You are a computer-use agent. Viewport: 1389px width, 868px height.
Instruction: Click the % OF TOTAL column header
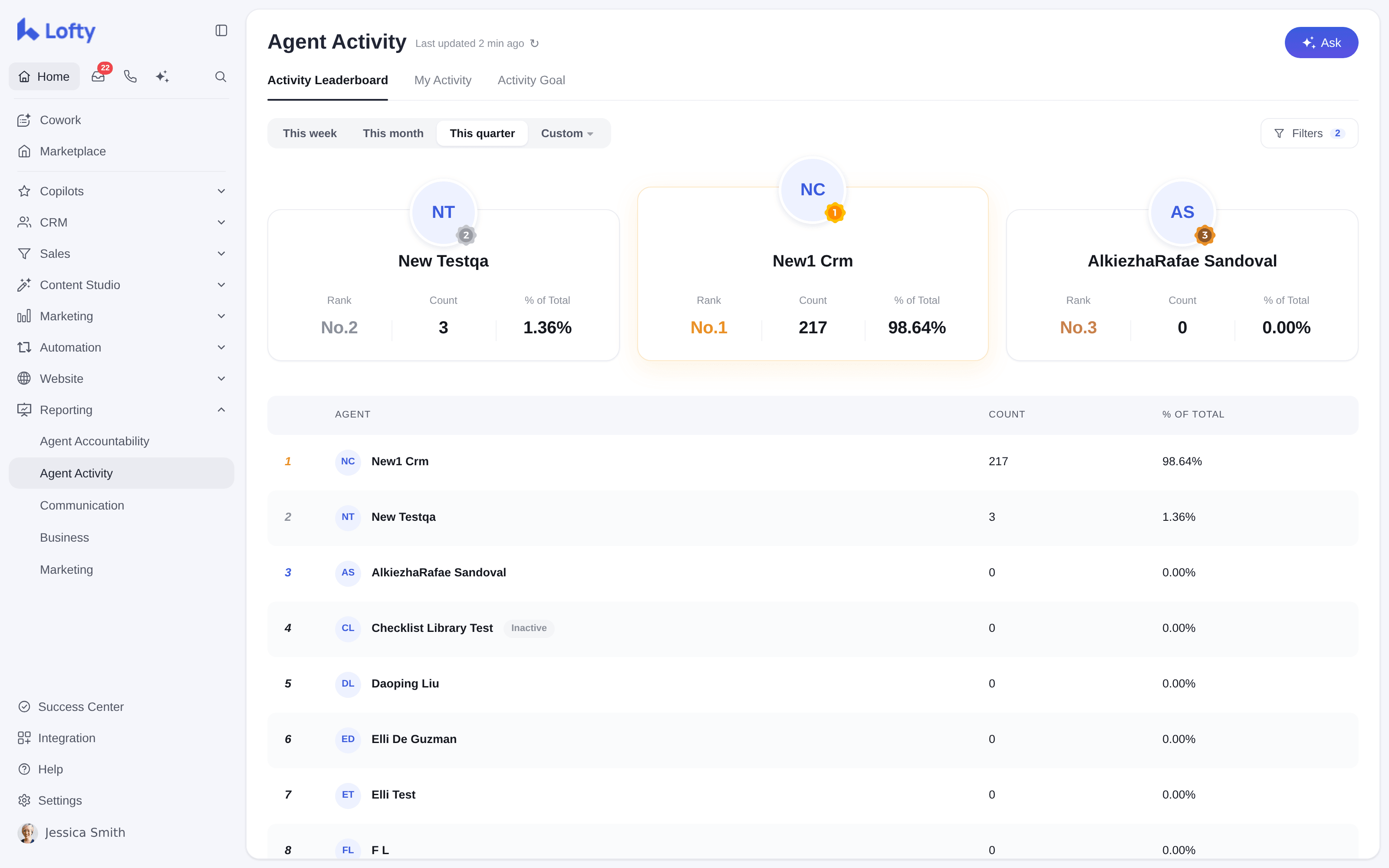(x=1193, y=414)
